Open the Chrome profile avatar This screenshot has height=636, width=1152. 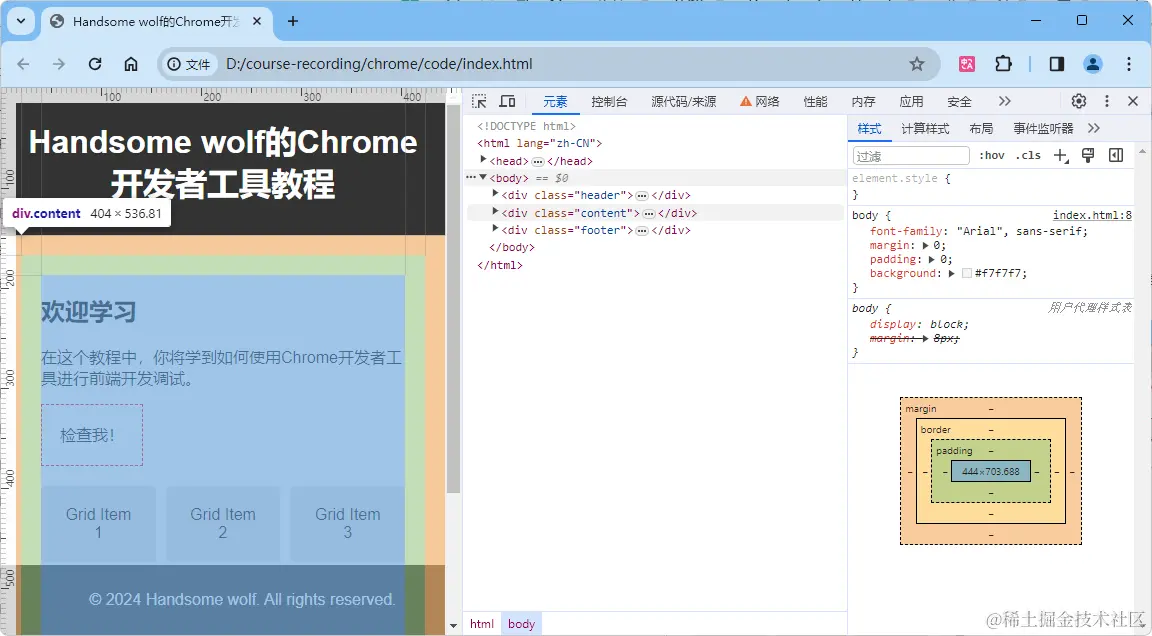coord(1092,64)
